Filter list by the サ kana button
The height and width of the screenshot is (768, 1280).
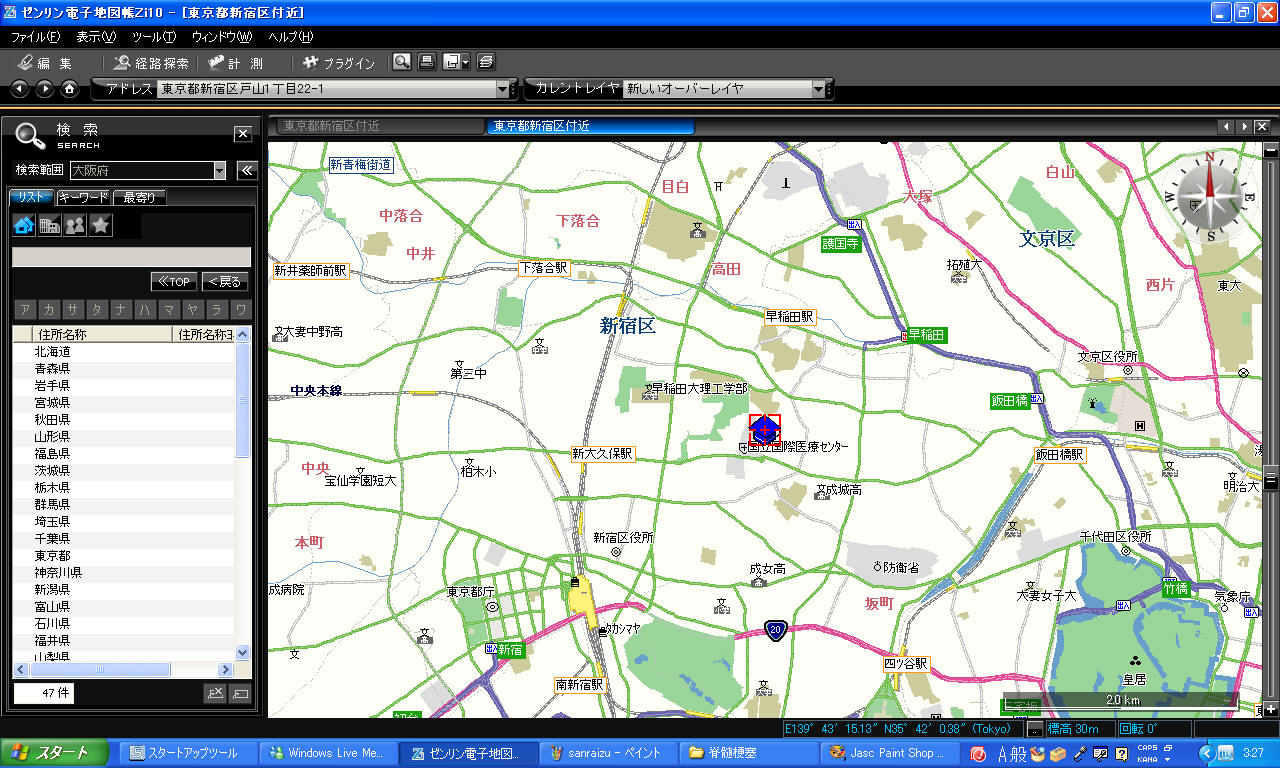(x=73, y=309)
